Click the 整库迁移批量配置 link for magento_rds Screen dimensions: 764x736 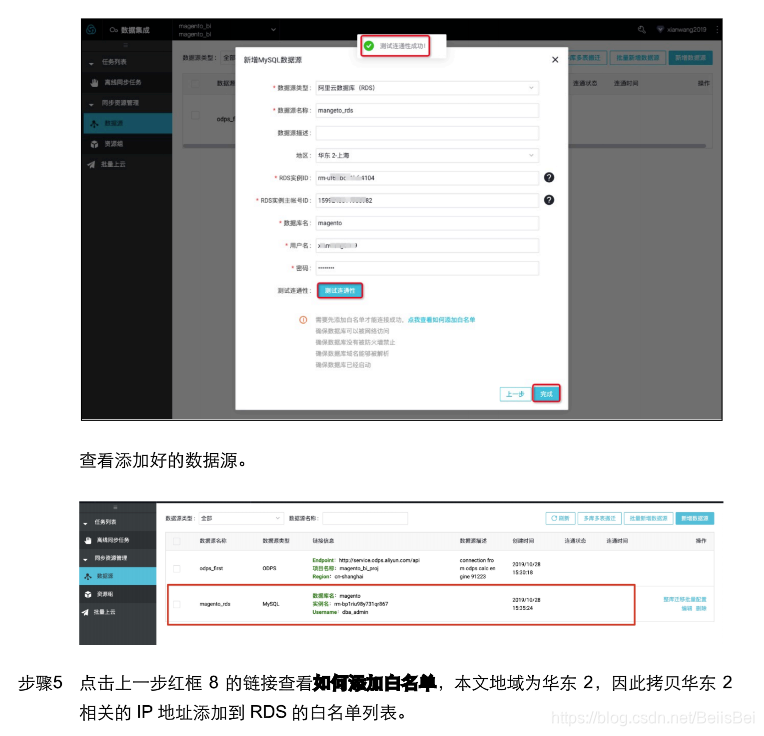[685, 600]
